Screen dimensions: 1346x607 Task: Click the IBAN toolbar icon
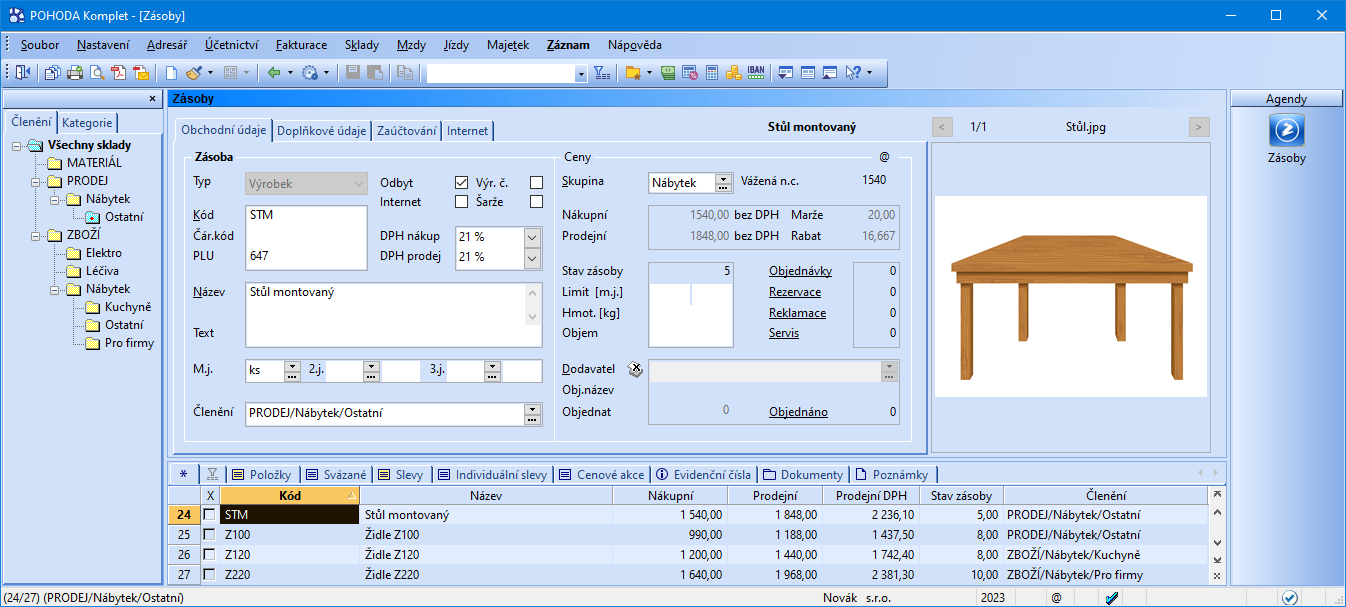tap(757, 73)
